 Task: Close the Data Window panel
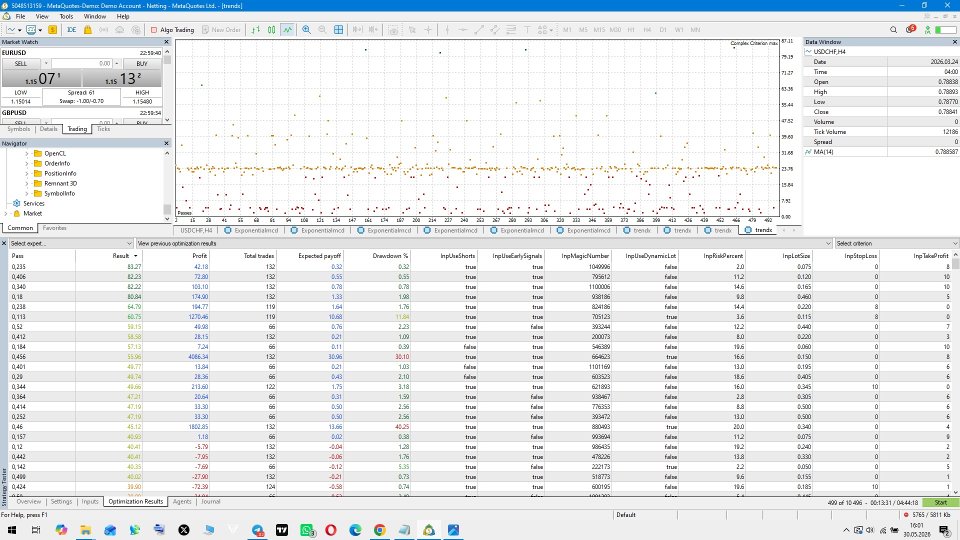(x=954, y=42)
